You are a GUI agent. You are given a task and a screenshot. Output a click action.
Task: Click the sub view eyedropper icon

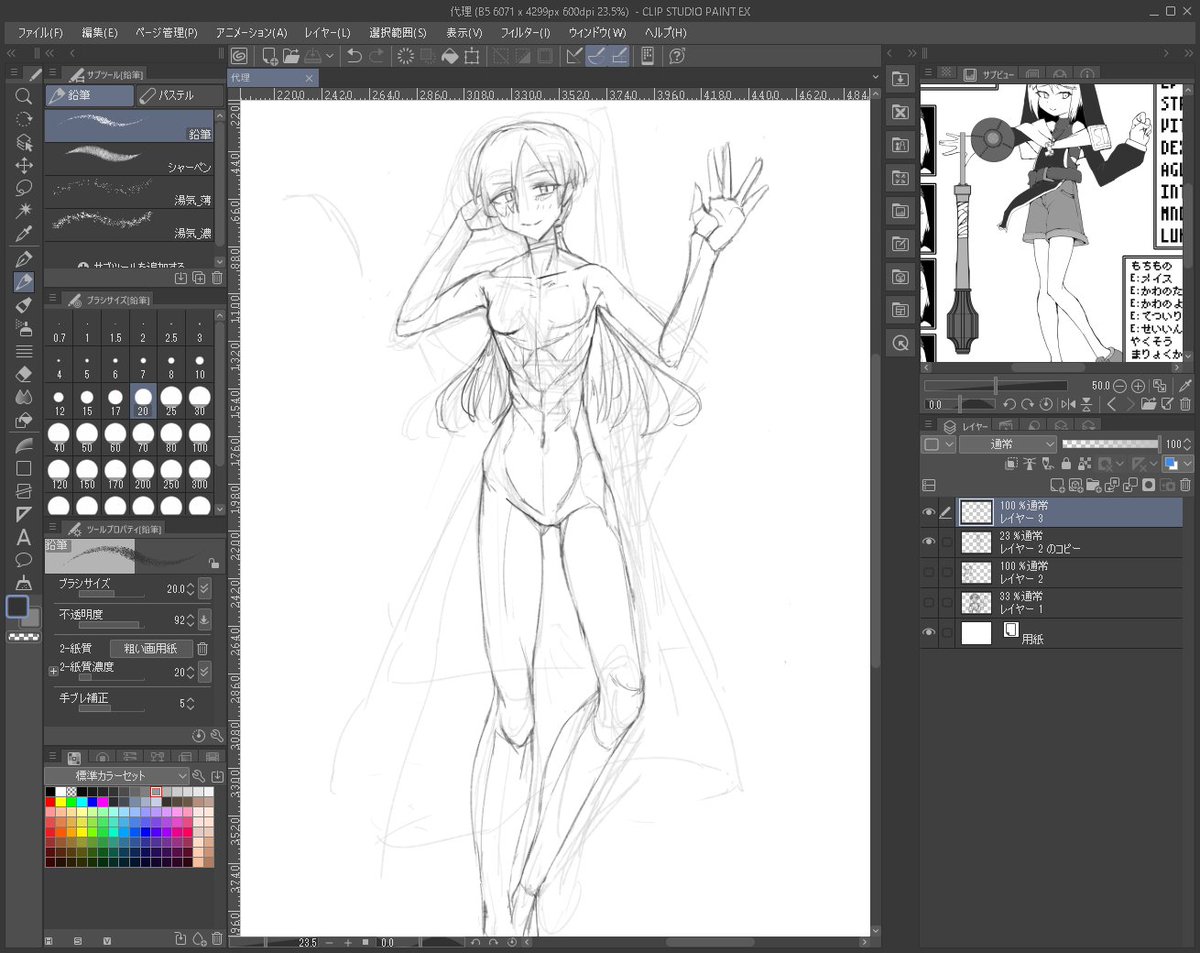tap(1186, 385)
